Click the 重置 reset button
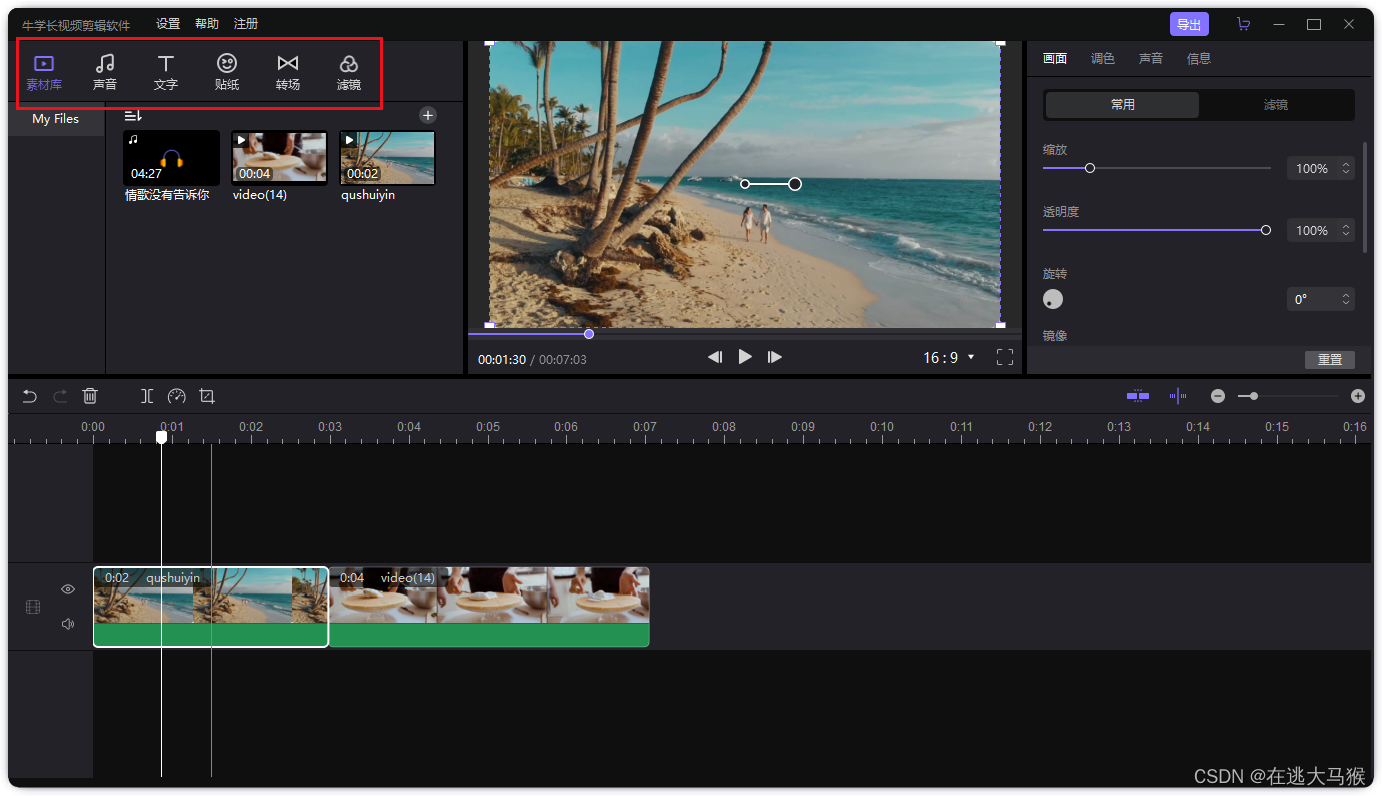Screen dimensions: 1382x796 [x=1330, y=360]
